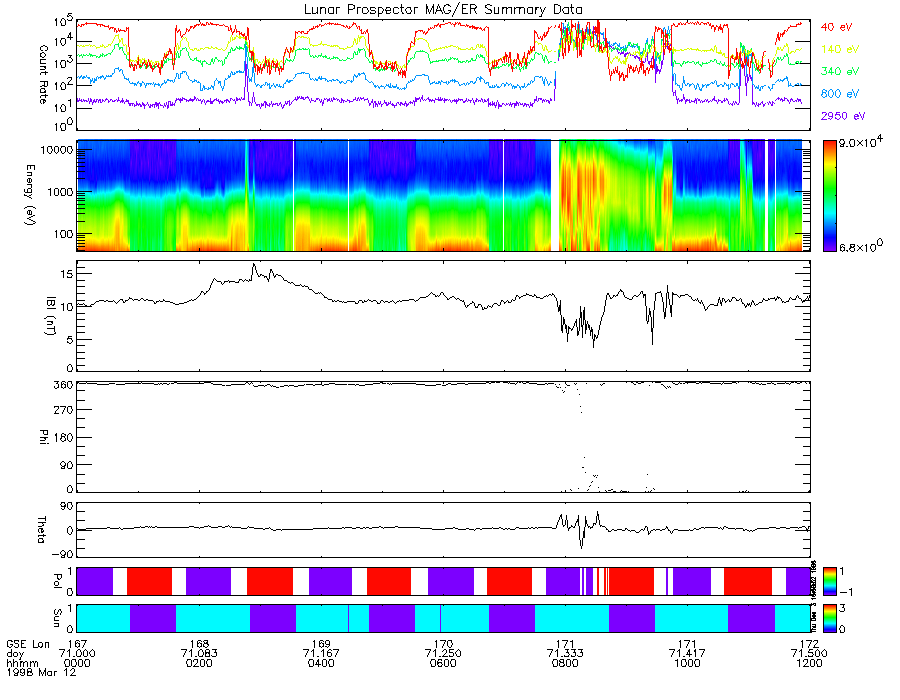Select the '2950 eV' legend label
The width and height of the screenshot is (900, 700).
pos(843,116)
